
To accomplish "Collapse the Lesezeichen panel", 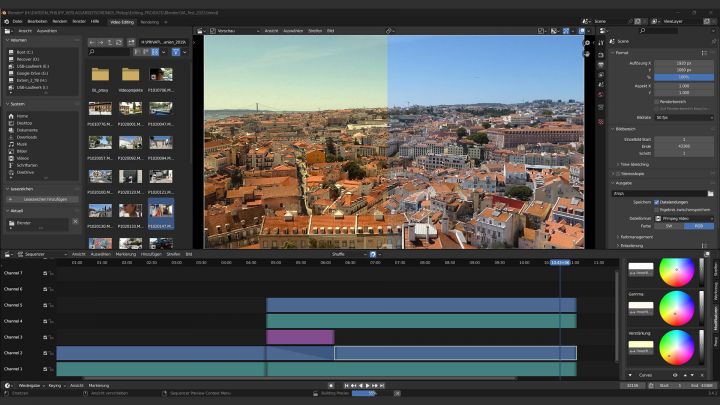I will (x=8, y=189).
